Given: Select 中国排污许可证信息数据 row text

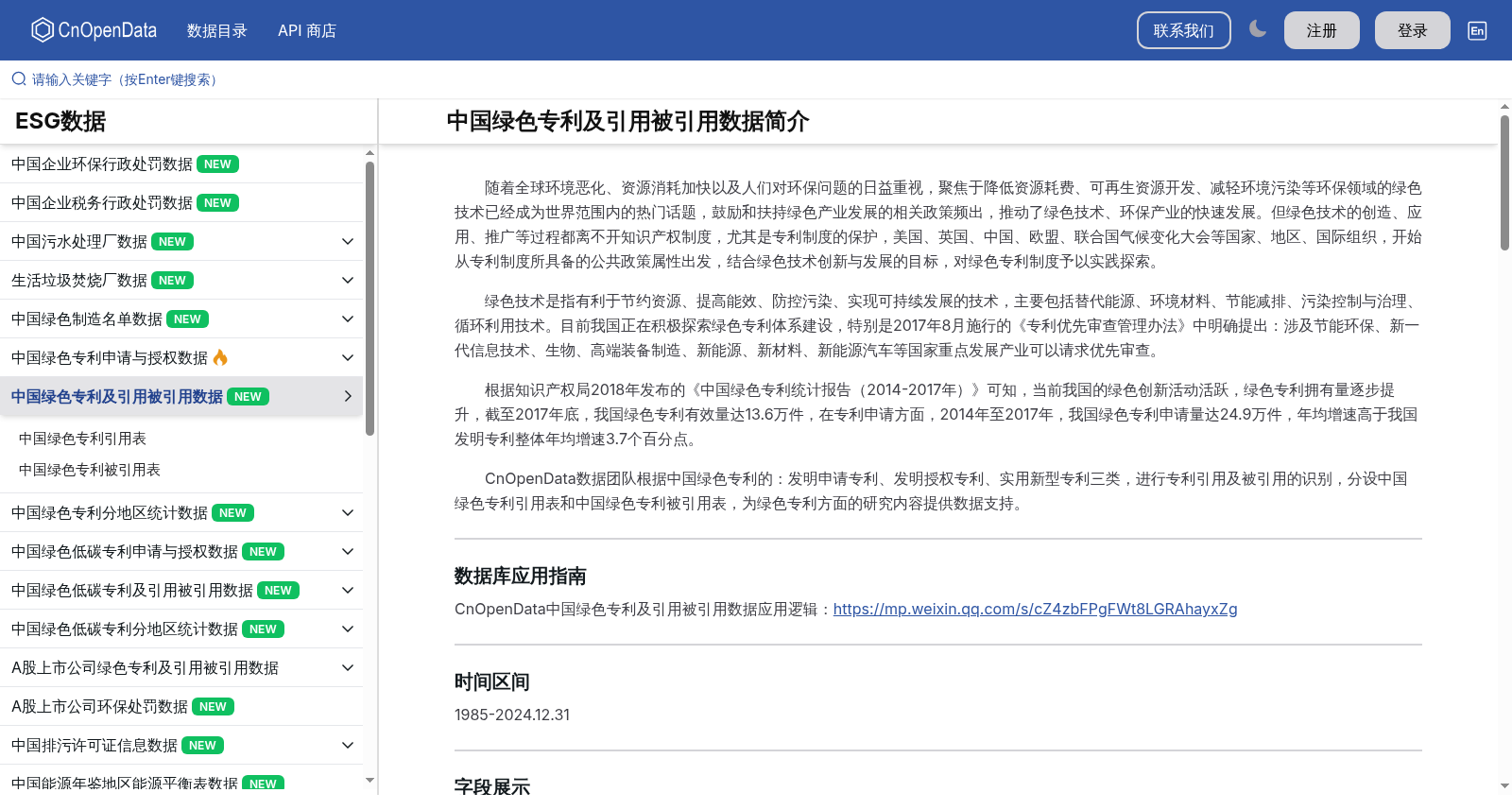Looking at the screenshot, I should coord(94,746).
